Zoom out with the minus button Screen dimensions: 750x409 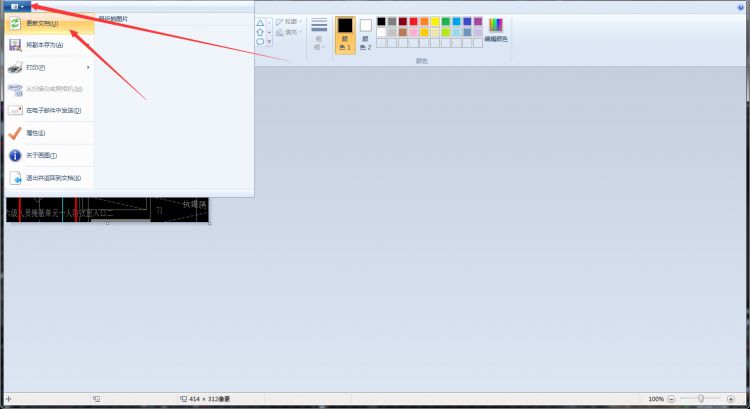pyautogui.click(x=671, y=399)
